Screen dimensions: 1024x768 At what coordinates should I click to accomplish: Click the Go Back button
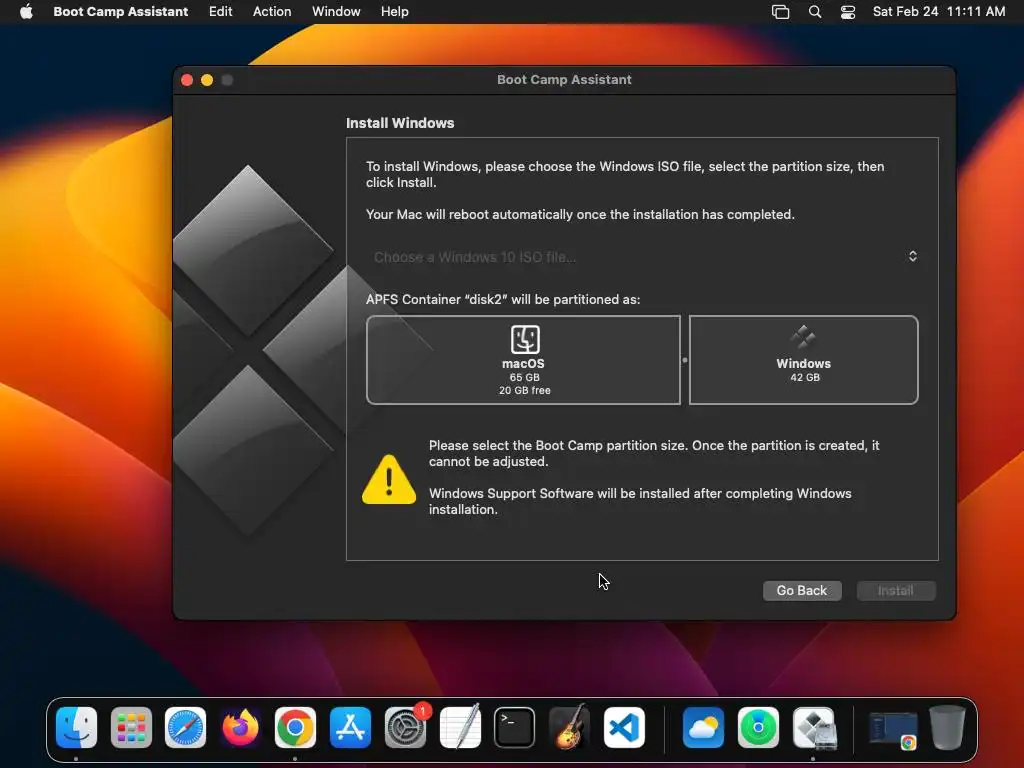pos(802,590)
